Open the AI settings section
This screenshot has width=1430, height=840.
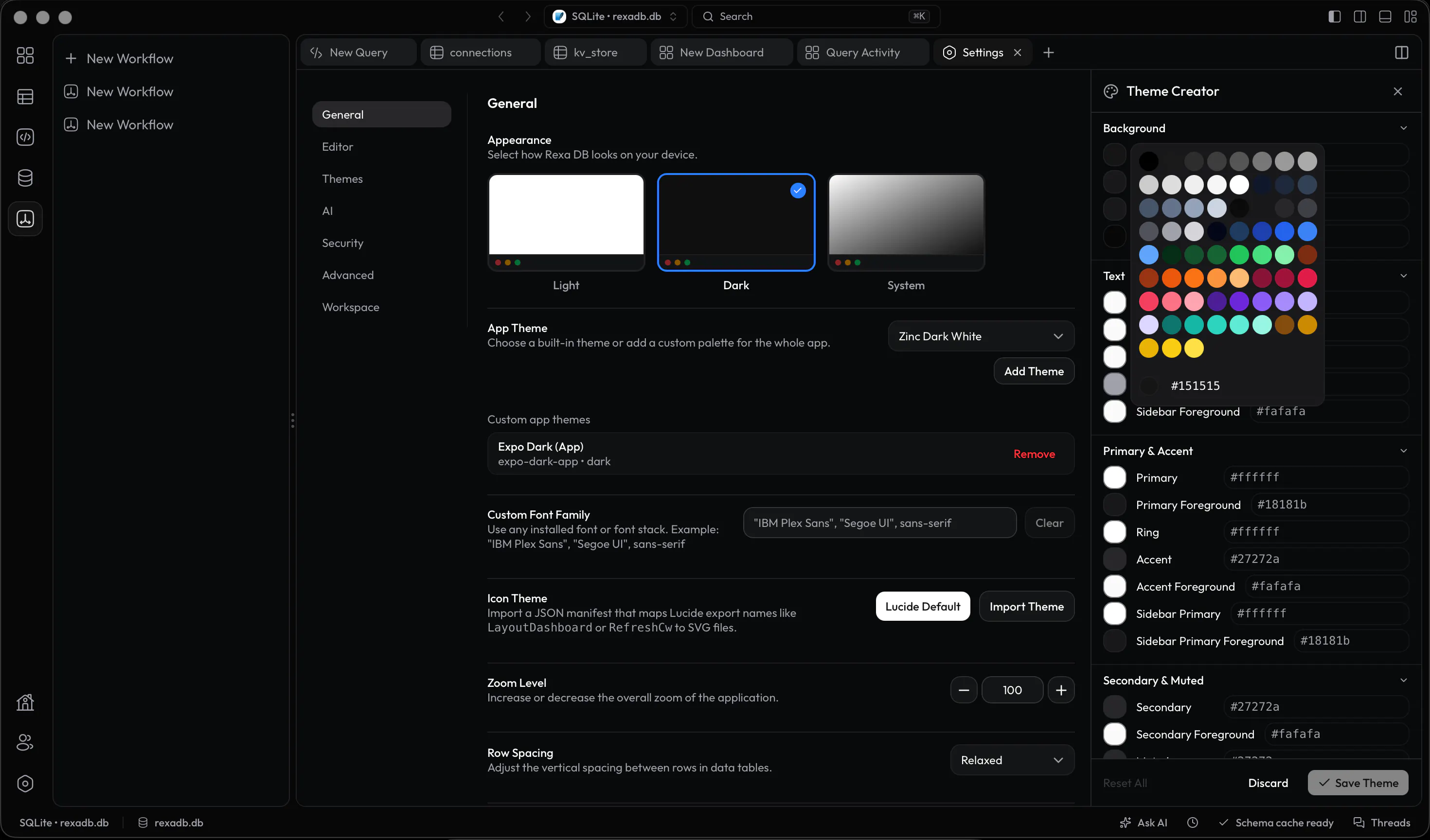[x=381, y=210]
